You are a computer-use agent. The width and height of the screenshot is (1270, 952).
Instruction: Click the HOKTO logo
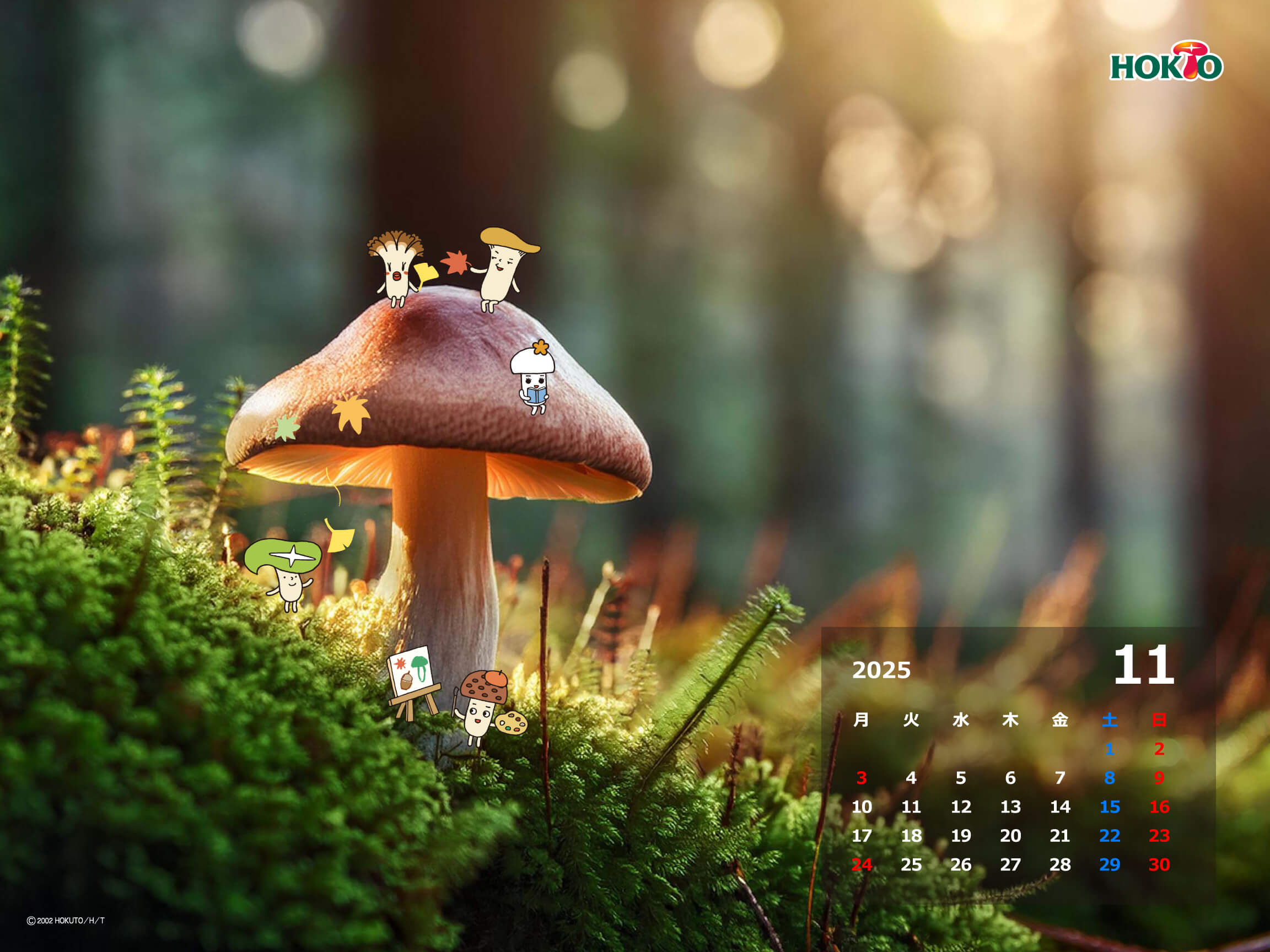pos(1165,62)
